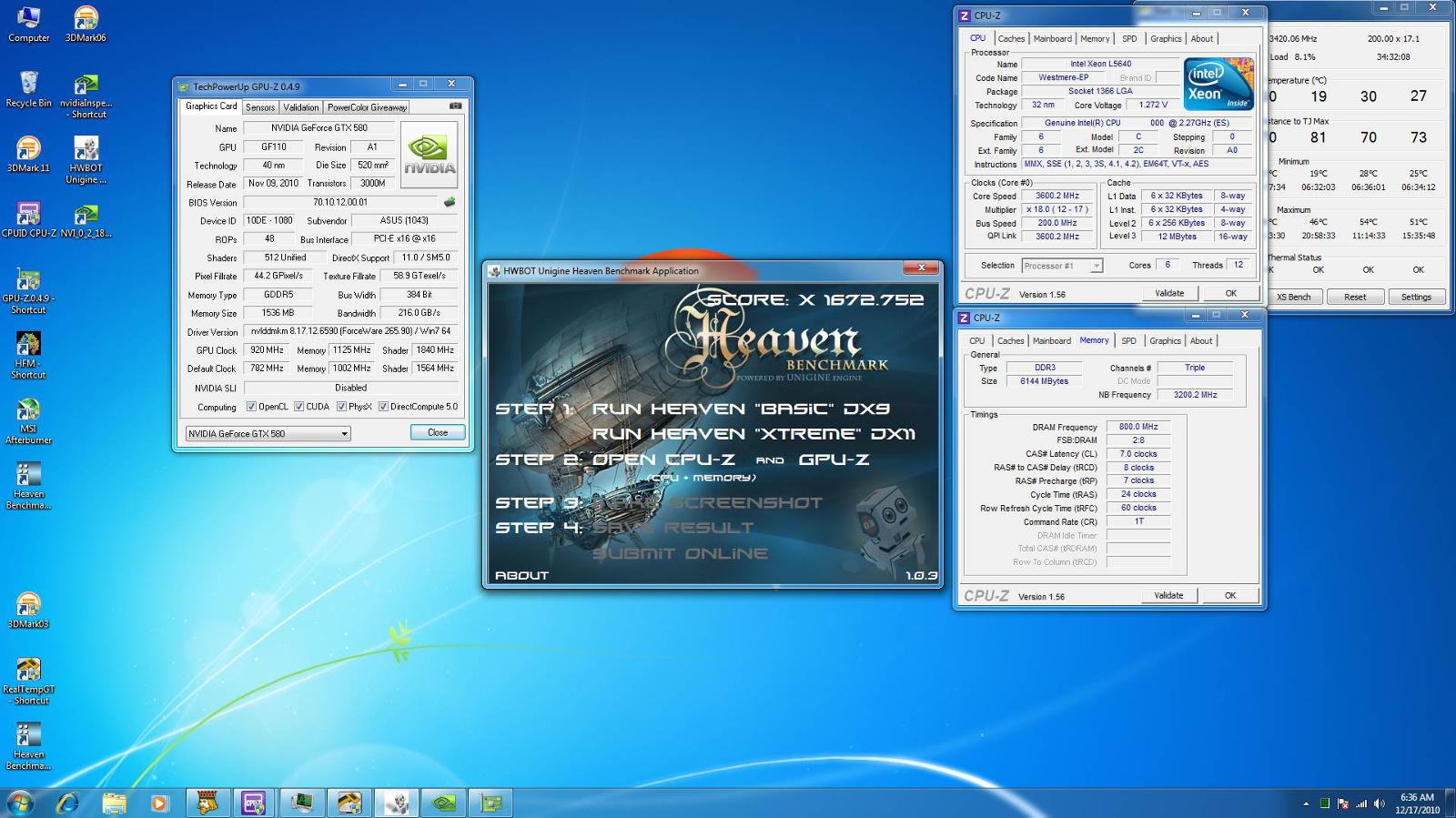Open the nvidiaInspector shortcut on desktop
This screenshot has width=1456, height=818.
pos(86,96)
